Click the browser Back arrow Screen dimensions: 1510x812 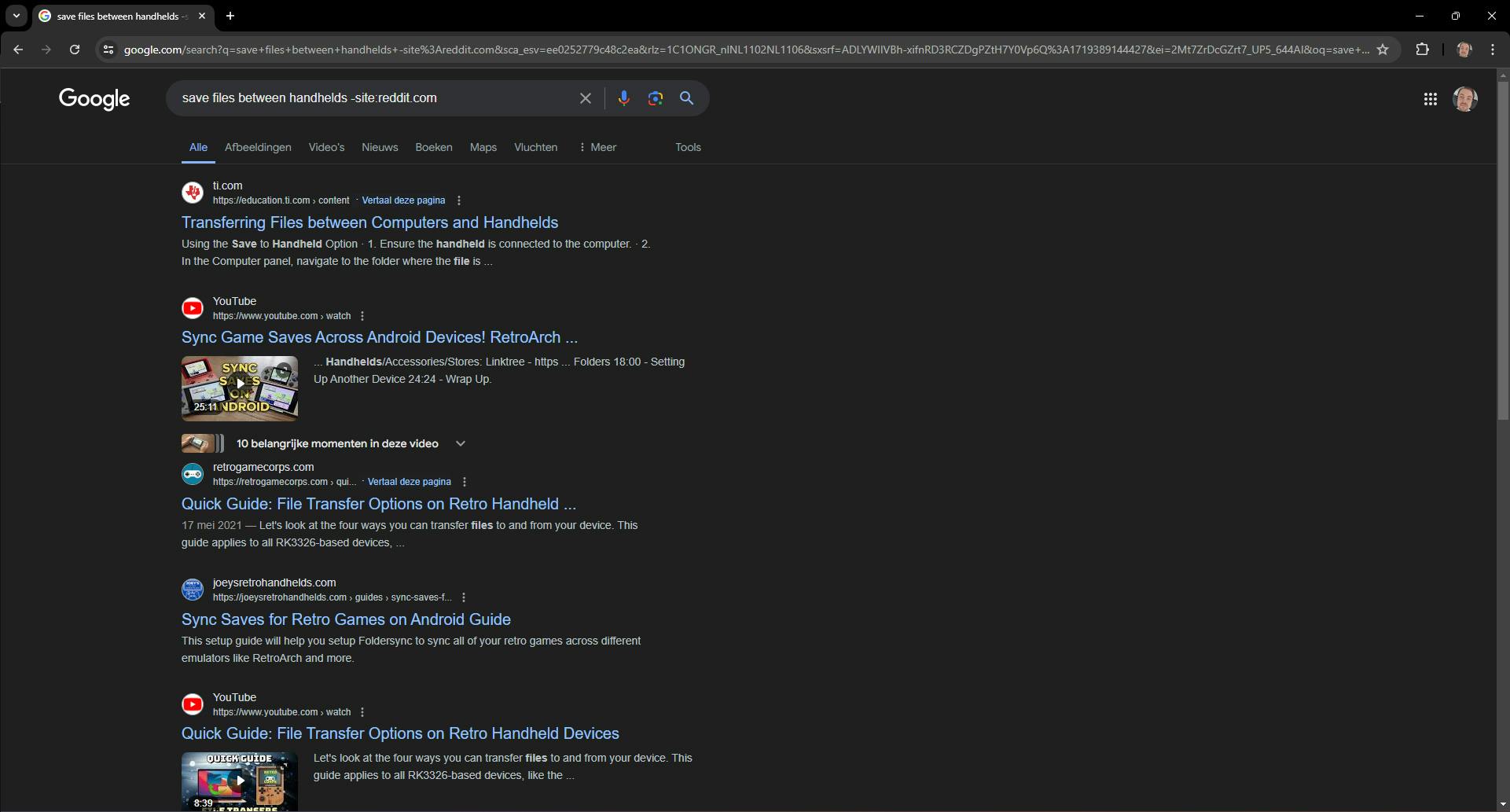click(x=18, y=50)
